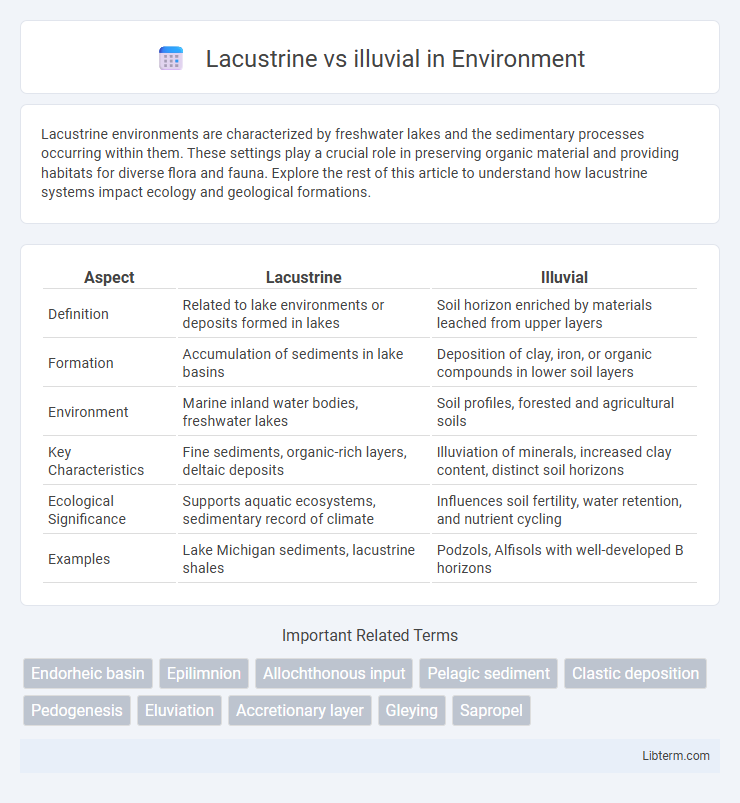Image resolution: width=740 pixels, height=803 pixels.
Task: Click the 'Lacustrine' column header
Action: (304, 277)
